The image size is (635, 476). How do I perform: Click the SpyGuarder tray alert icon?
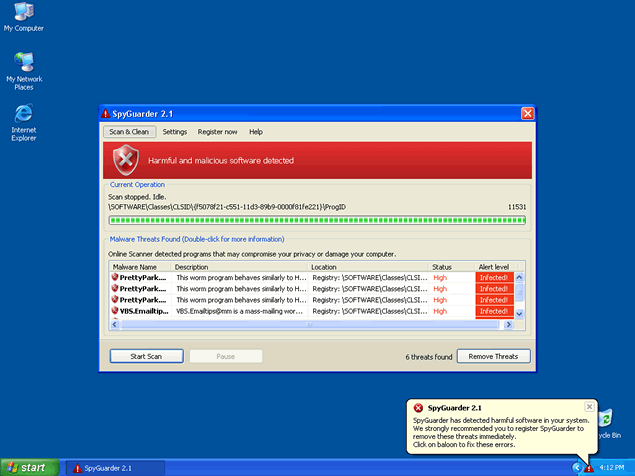(x=589, y=467)
